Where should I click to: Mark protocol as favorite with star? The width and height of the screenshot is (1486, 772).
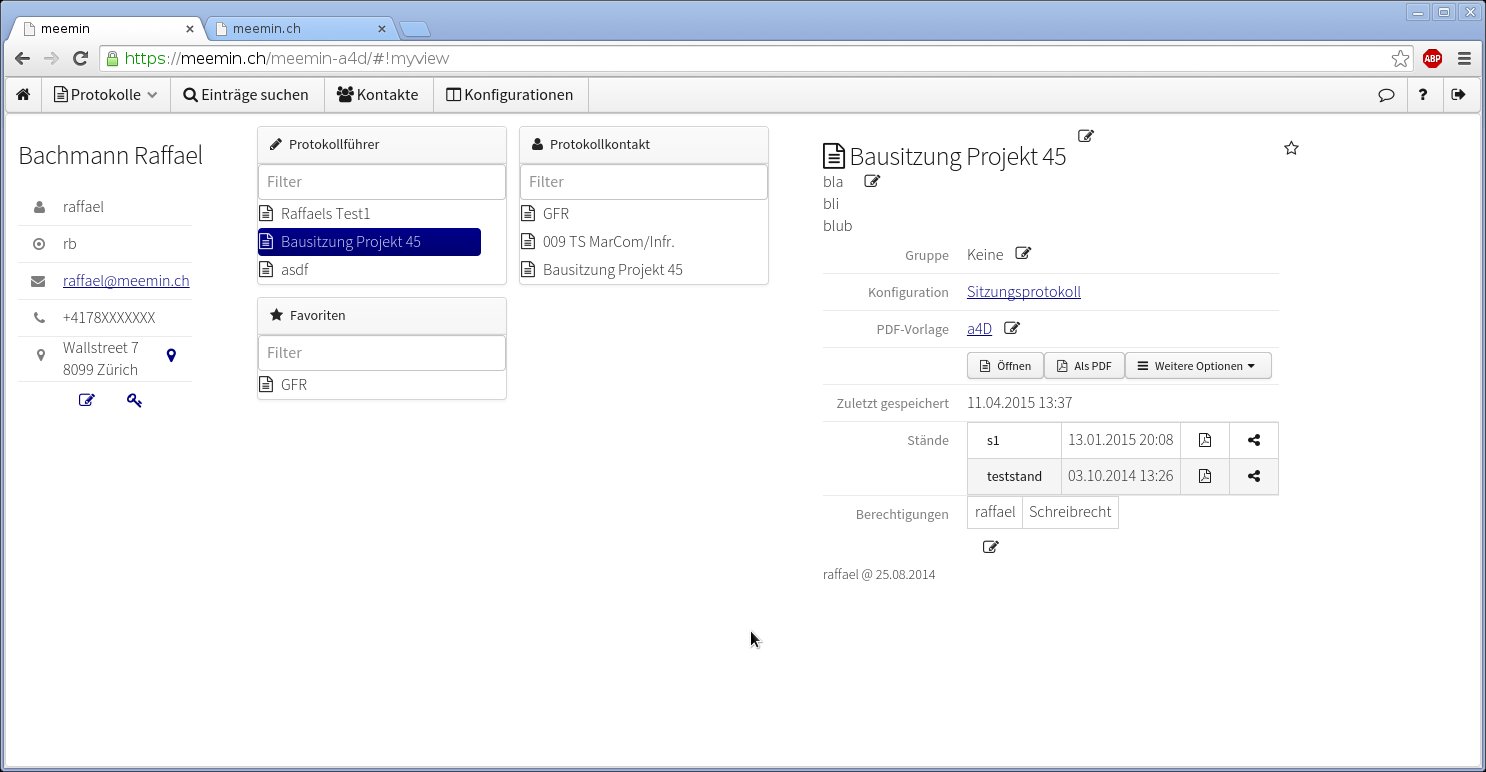coord(1291,148)
